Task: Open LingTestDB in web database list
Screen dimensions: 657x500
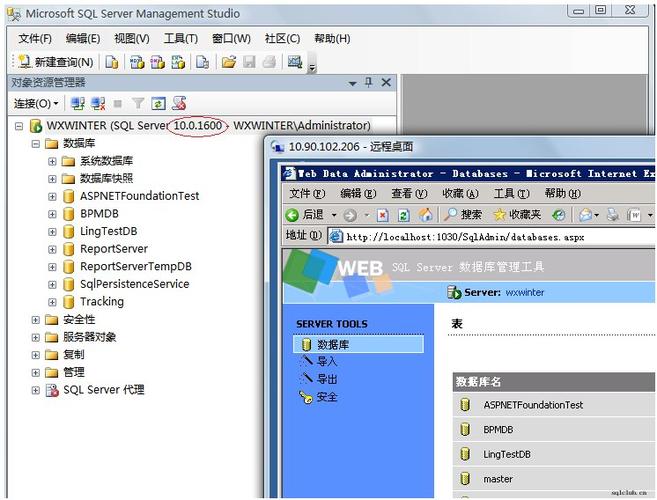Action: point(507,454)
